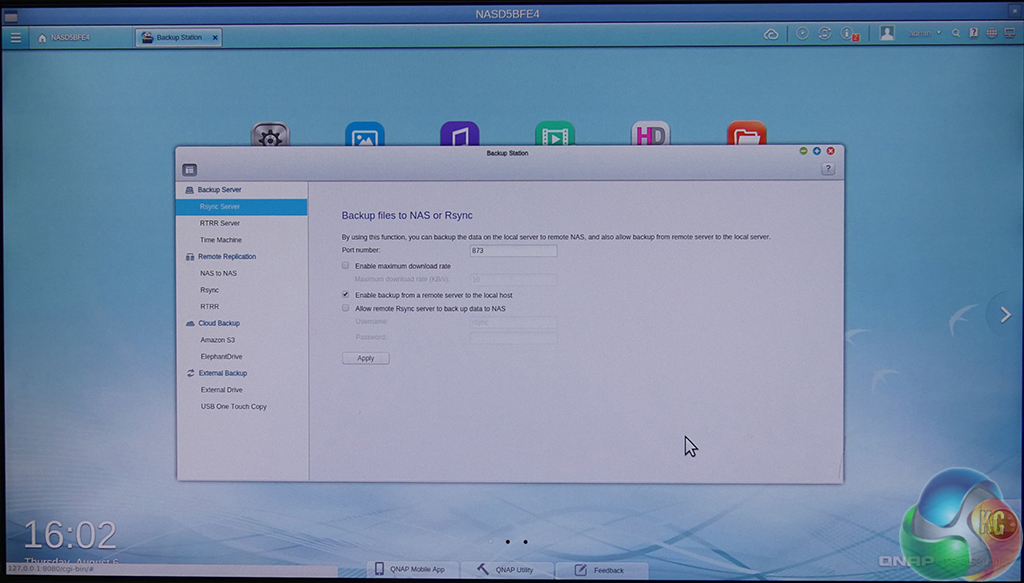Open the search magnifier icon
Image resolution: width=1024 pixels, height=583 pixels.
(x=956, y=33)
